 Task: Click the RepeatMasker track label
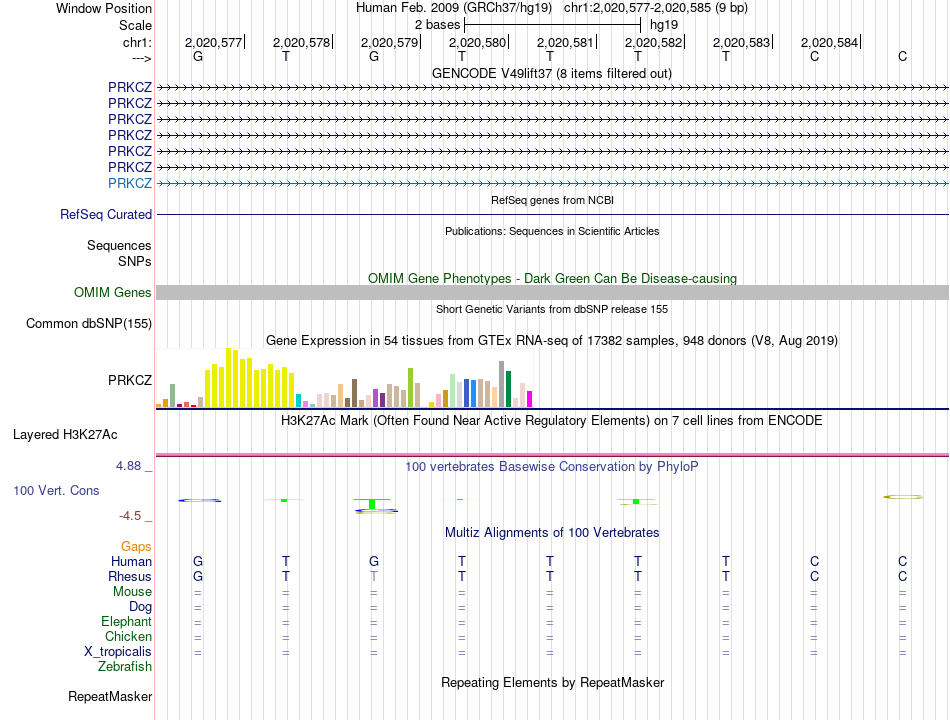[110, 697]
